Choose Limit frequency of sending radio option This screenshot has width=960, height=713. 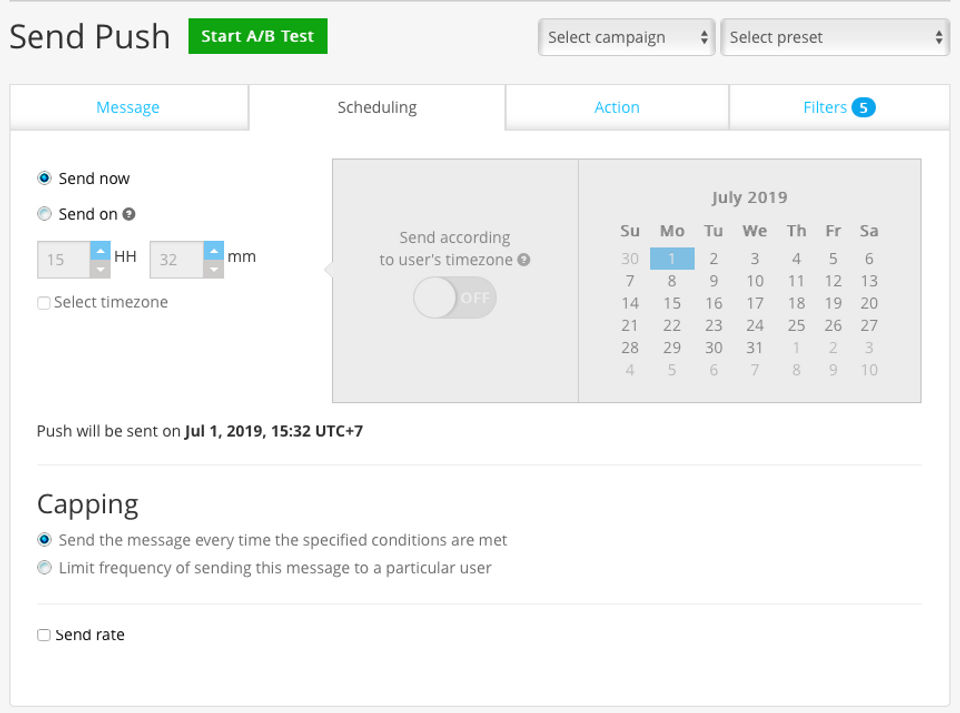pyautogui.click(x=44, y=568)
